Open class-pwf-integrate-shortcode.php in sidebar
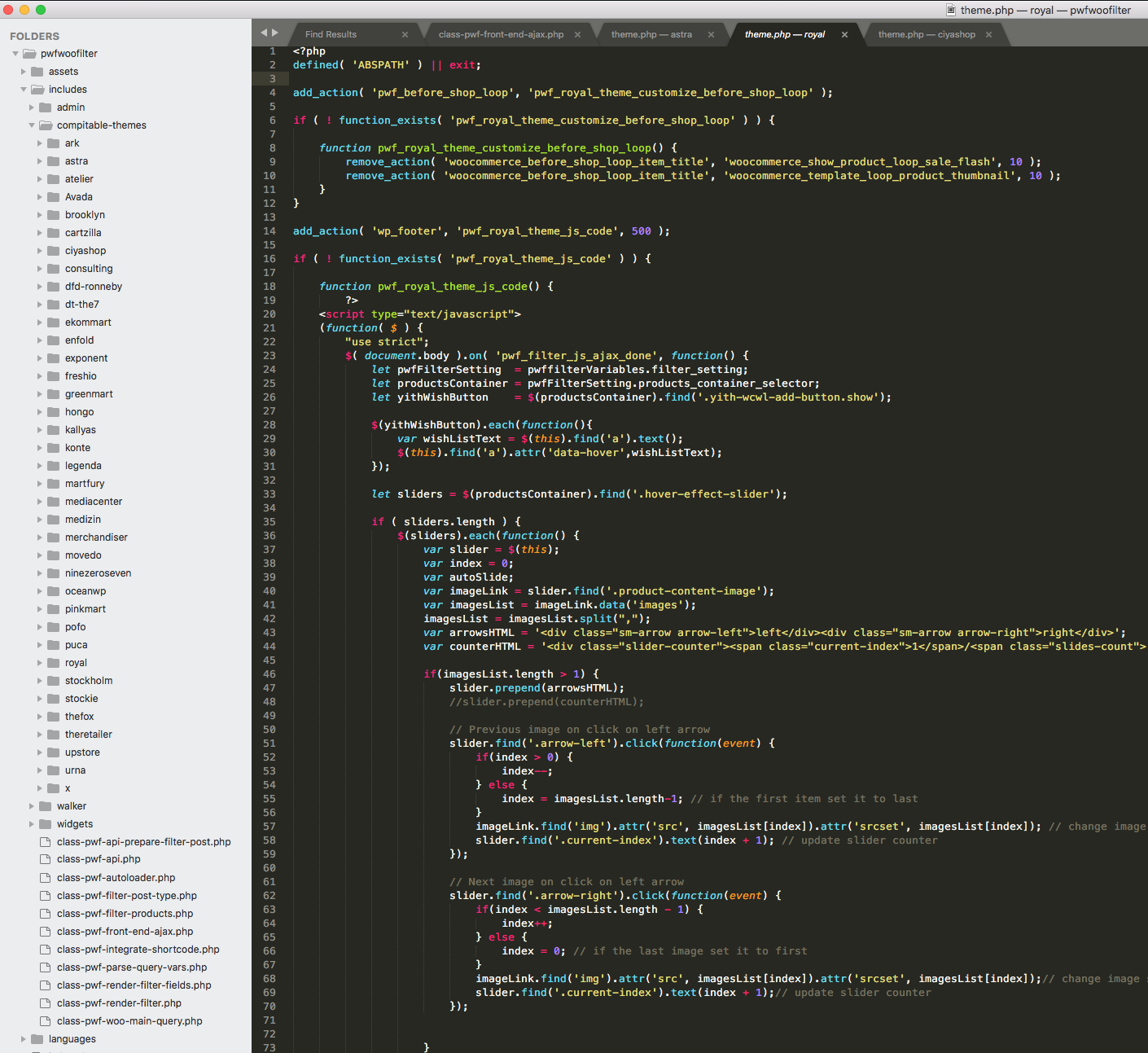 [138, 950]
